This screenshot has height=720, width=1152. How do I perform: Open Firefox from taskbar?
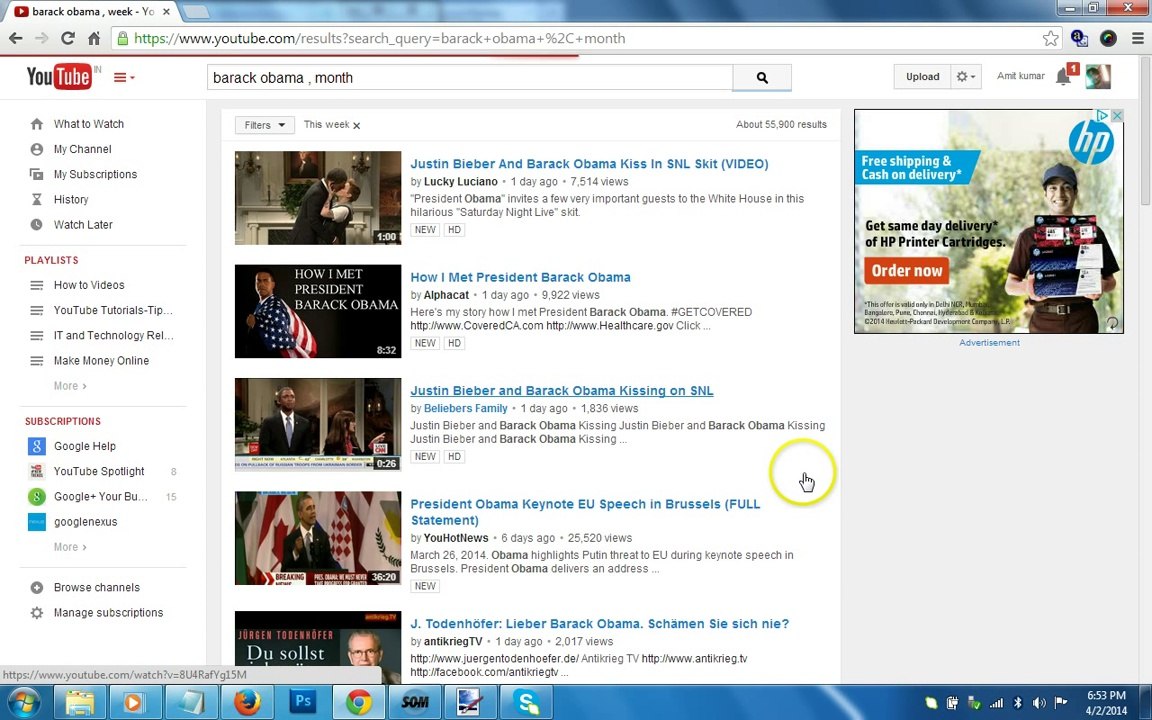[248, 702]
